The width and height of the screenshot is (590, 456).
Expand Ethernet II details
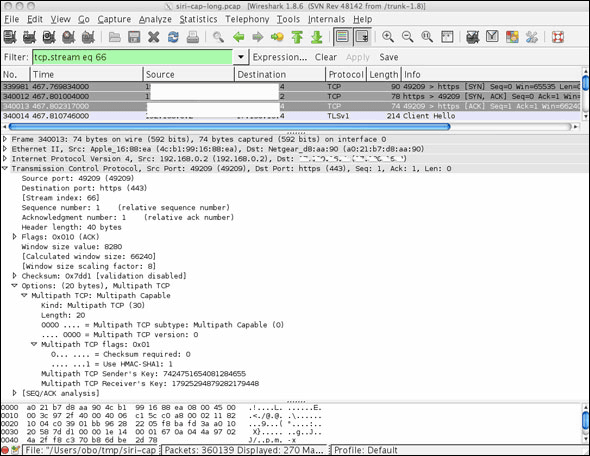[5, 149]
